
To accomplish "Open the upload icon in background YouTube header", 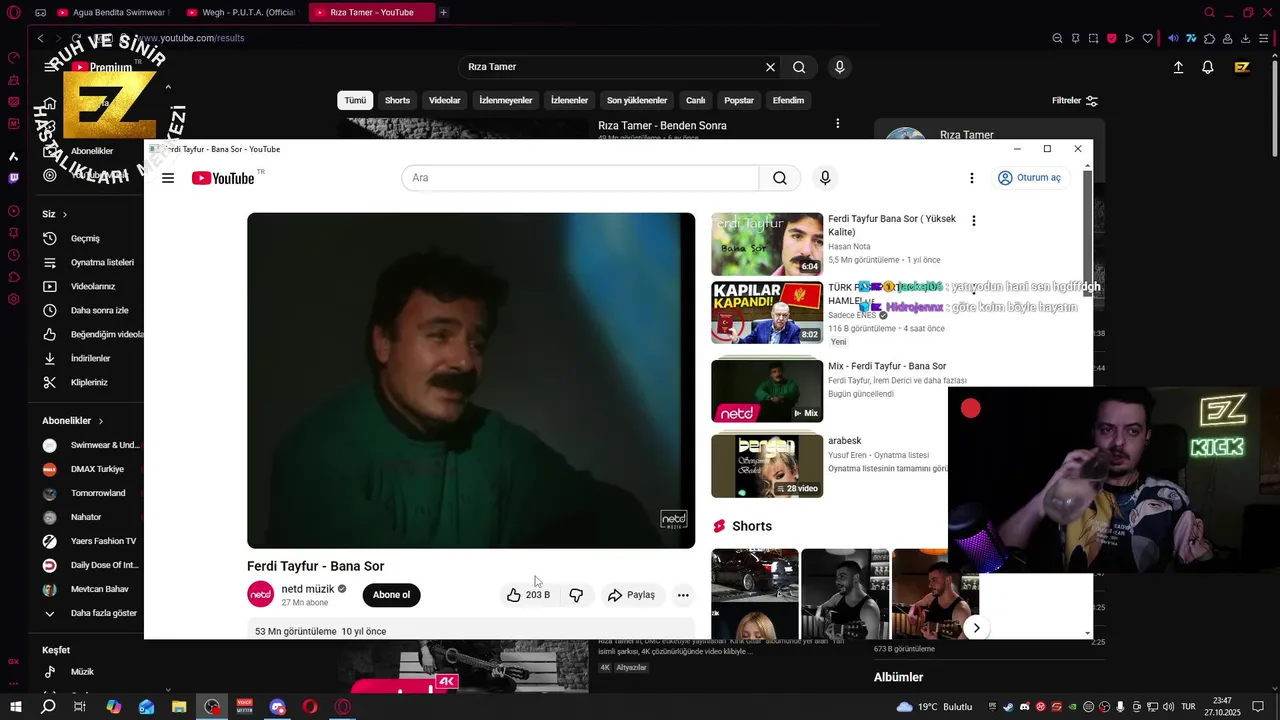I will click(x=1178, y=67).
